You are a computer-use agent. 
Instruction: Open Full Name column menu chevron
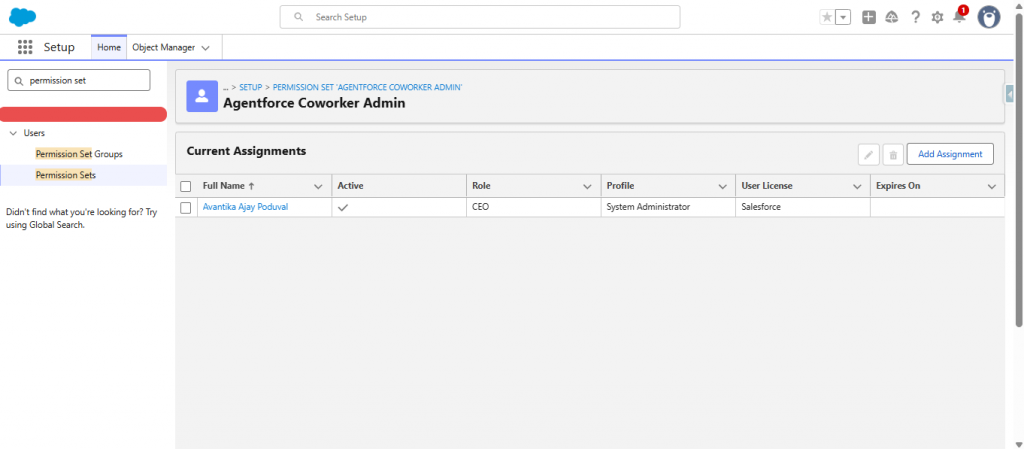(x=318, y=187)
